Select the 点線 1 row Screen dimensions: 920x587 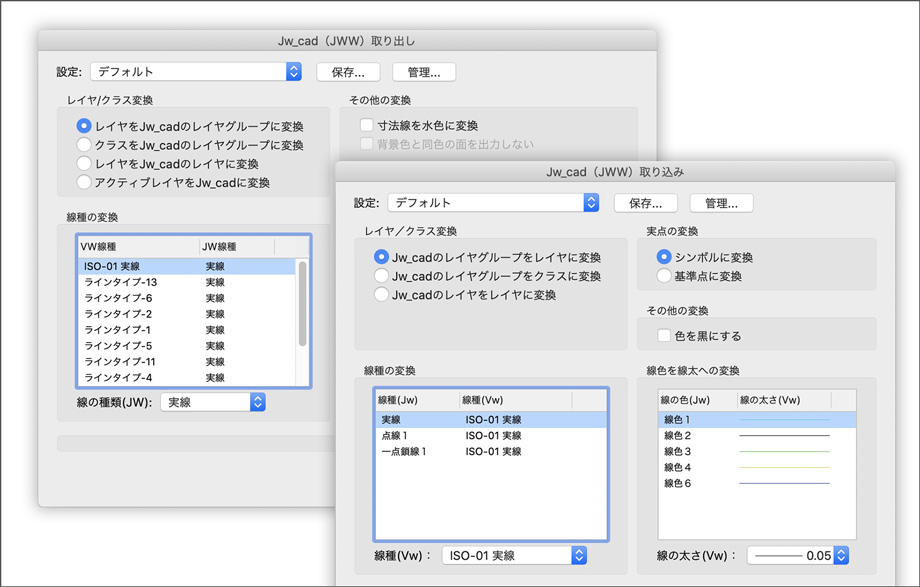point(491,436)
